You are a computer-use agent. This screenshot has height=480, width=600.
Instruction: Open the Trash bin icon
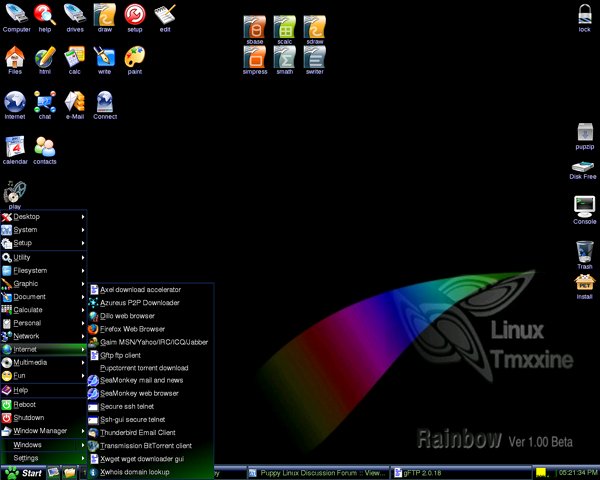click(585, 255)
